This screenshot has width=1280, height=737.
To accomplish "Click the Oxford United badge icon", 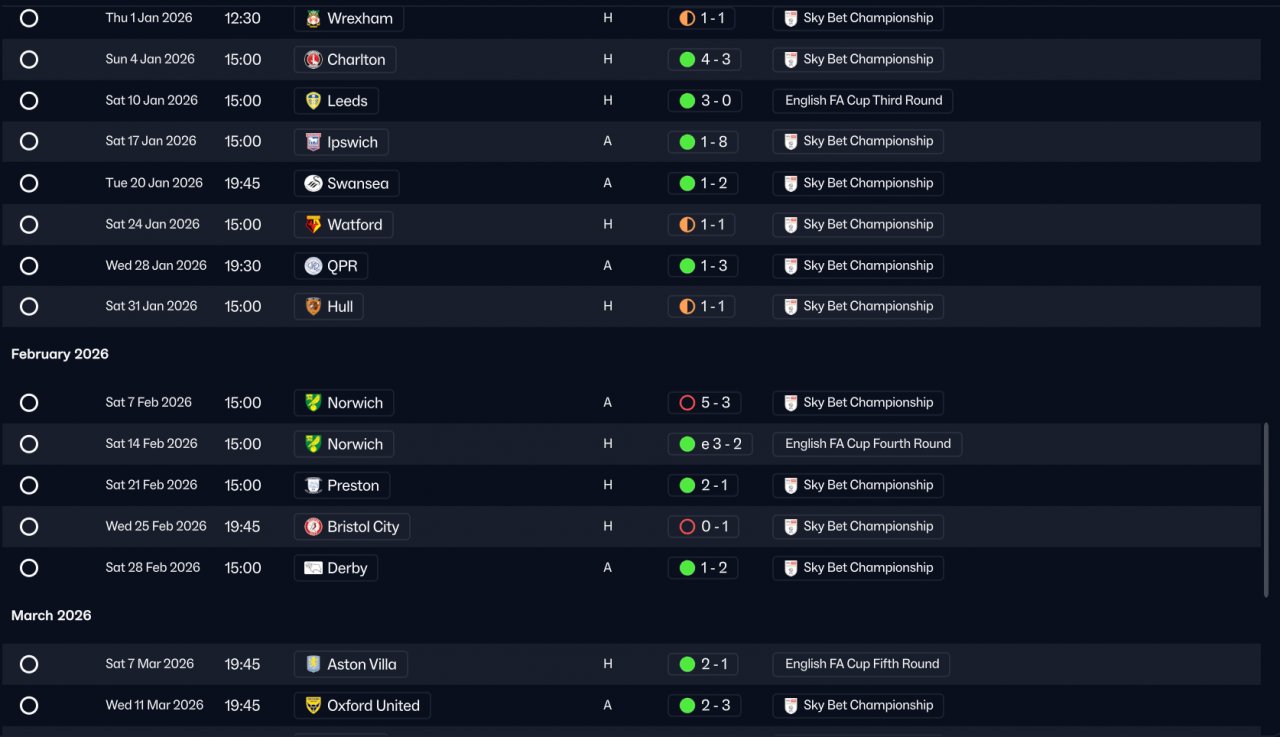I will [313, 705].
